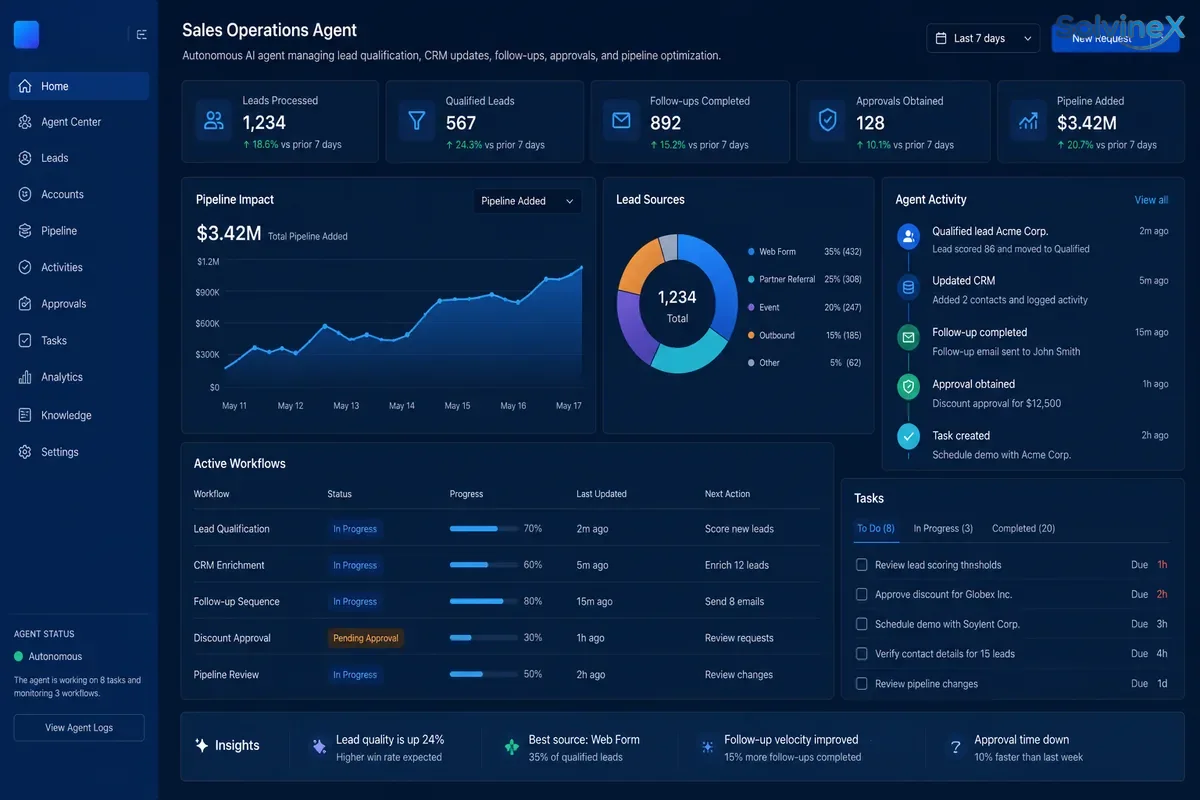1200x800 pixels.
Task: Click the CRM Enrichment workflow row name
Action: pyautogui.click(x=229, y=565)
